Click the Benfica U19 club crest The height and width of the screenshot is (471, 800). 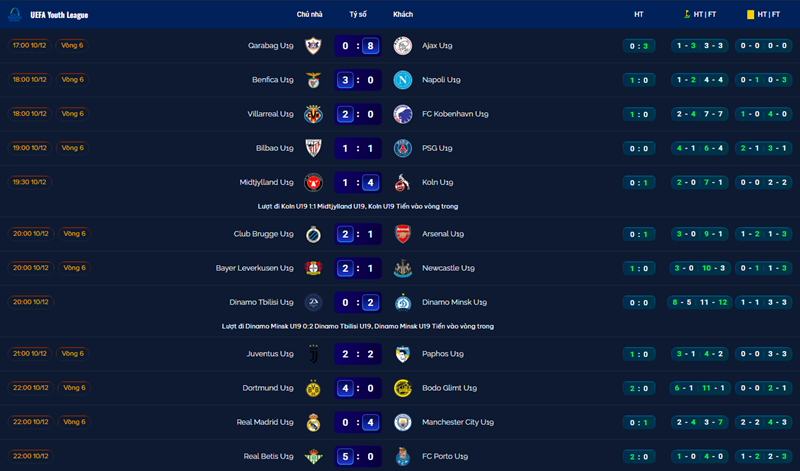(313, 79)
